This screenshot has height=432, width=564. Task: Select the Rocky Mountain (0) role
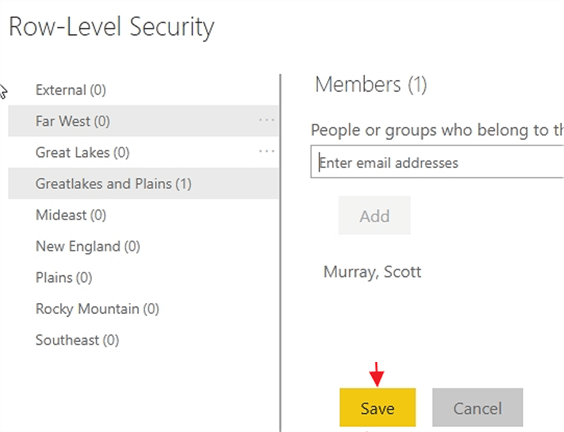click(143, 309)
